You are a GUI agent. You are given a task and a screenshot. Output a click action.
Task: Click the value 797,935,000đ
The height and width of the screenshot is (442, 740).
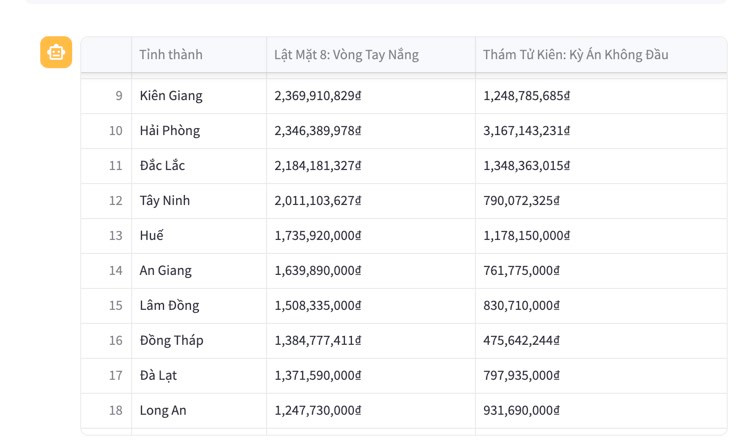521,375
